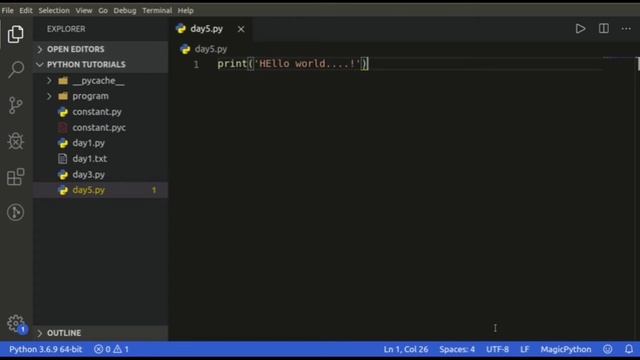Expand the Open Editors section
The image size is (640, 360).
point(100,49)
